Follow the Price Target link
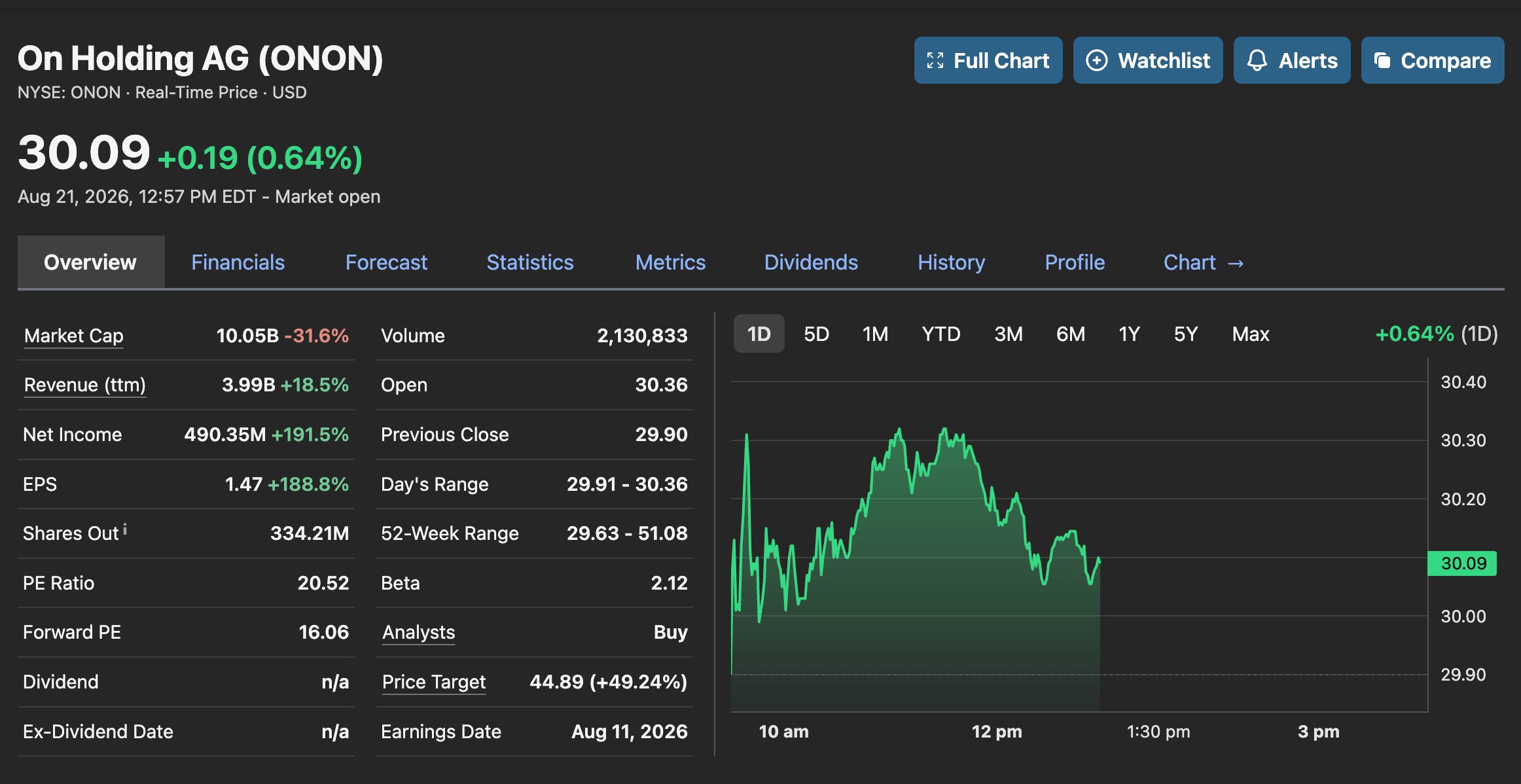Viewport: 1521px width, 784px height. pyautogui.click(x=434, y=682)
